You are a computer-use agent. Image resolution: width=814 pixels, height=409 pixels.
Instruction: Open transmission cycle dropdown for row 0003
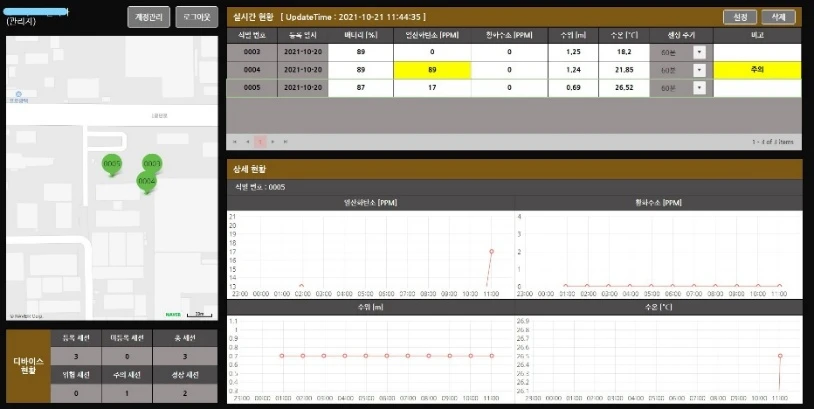coord(699,52)
